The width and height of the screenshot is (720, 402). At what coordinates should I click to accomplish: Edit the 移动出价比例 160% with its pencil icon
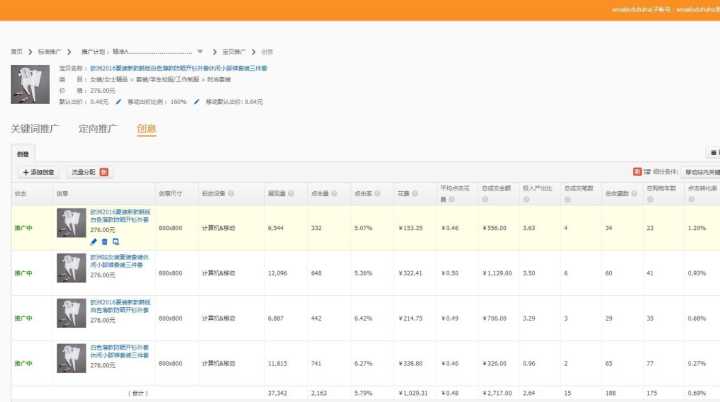(196, 101)
